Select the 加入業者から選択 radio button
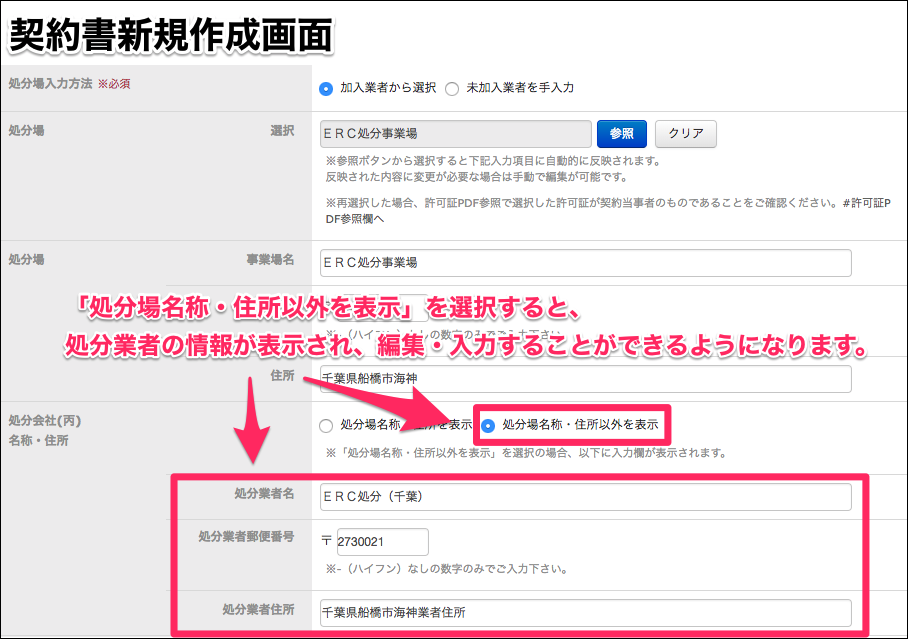The image size is (908, 639). 326,88
